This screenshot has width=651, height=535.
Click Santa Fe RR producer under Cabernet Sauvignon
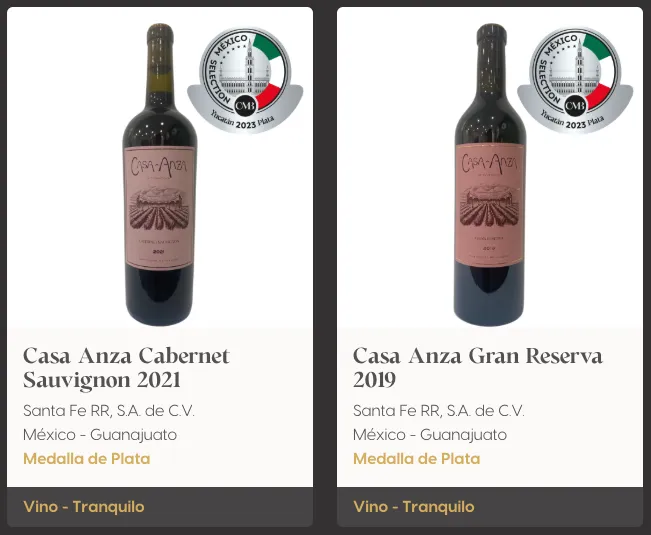[x=109, y=410]
